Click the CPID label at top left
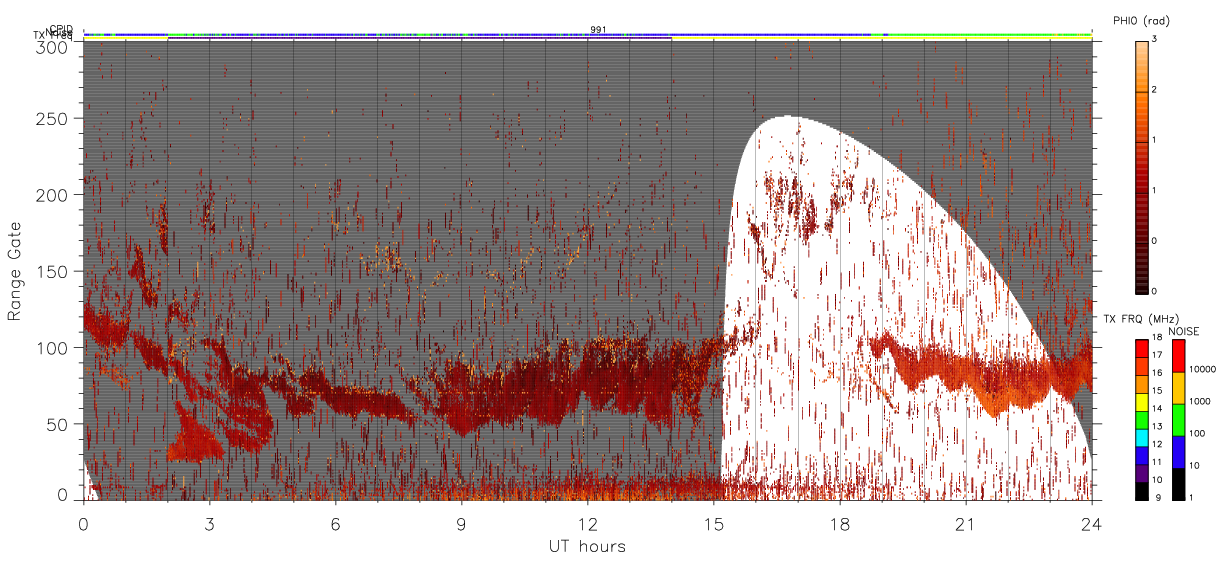Screen dimensions: 1228x567 pos(60,30)
